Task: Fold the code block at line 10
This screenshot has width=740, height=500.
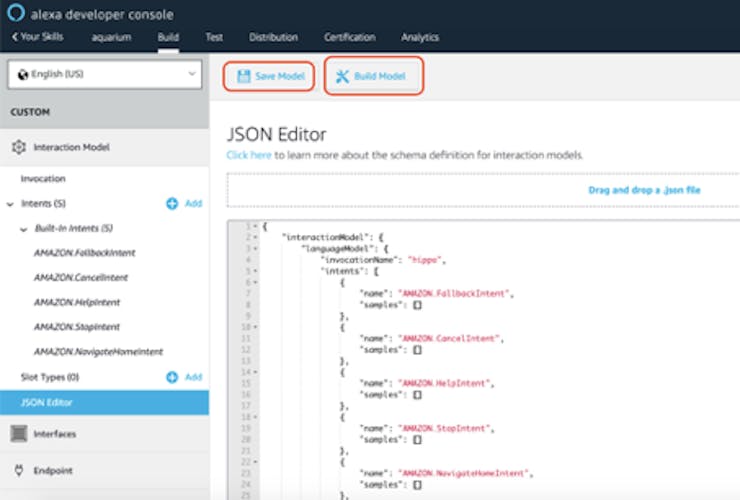Action: coord(255,327)
